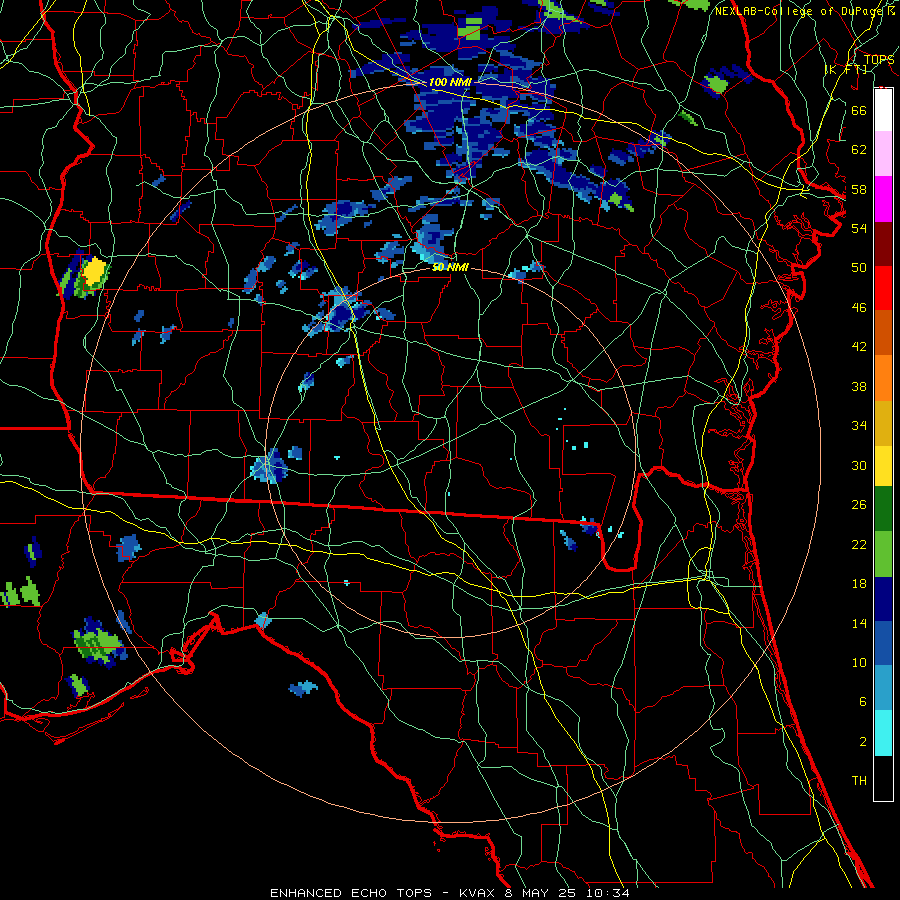Click the black threshold swatch at legend bottom
Viewport: 900px width, 900px height.
[x=883, y=778]
